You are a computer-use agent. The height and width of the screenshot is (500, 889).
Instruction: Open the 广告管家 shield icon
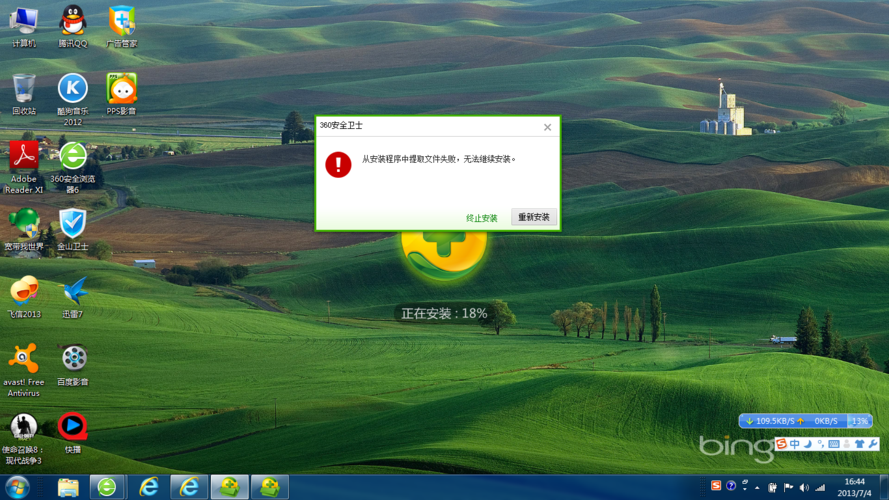[x=121, y=27]
